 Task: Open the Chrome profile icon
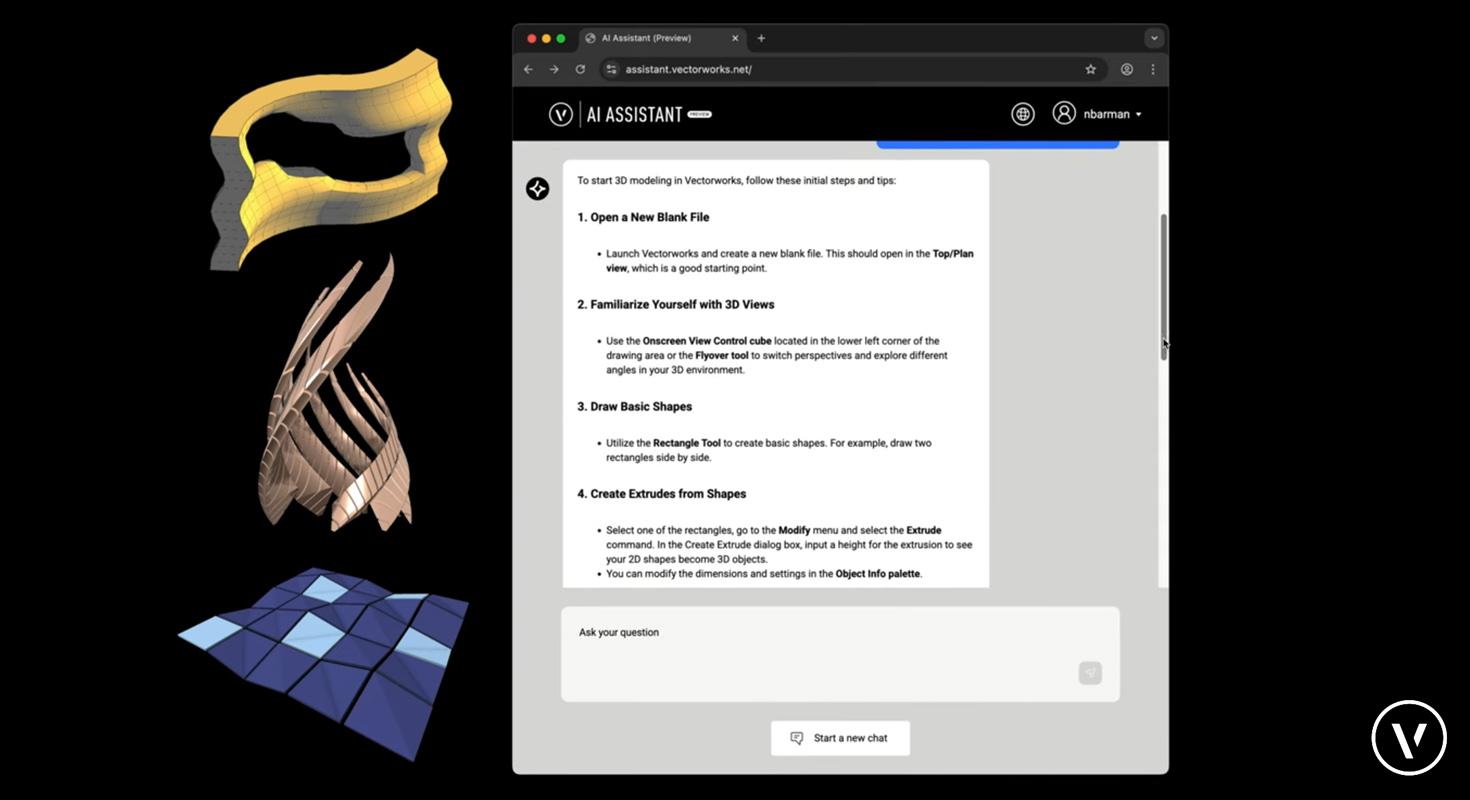pyautogui.click(x=1127, y=70)
